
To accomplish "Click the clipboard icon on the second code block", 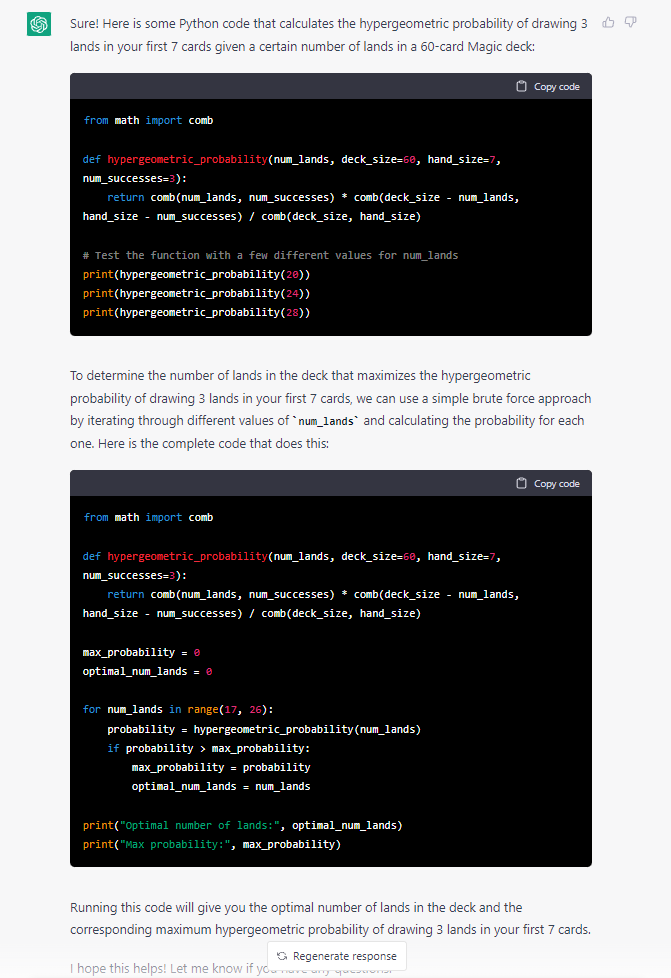I will [521, 484].
